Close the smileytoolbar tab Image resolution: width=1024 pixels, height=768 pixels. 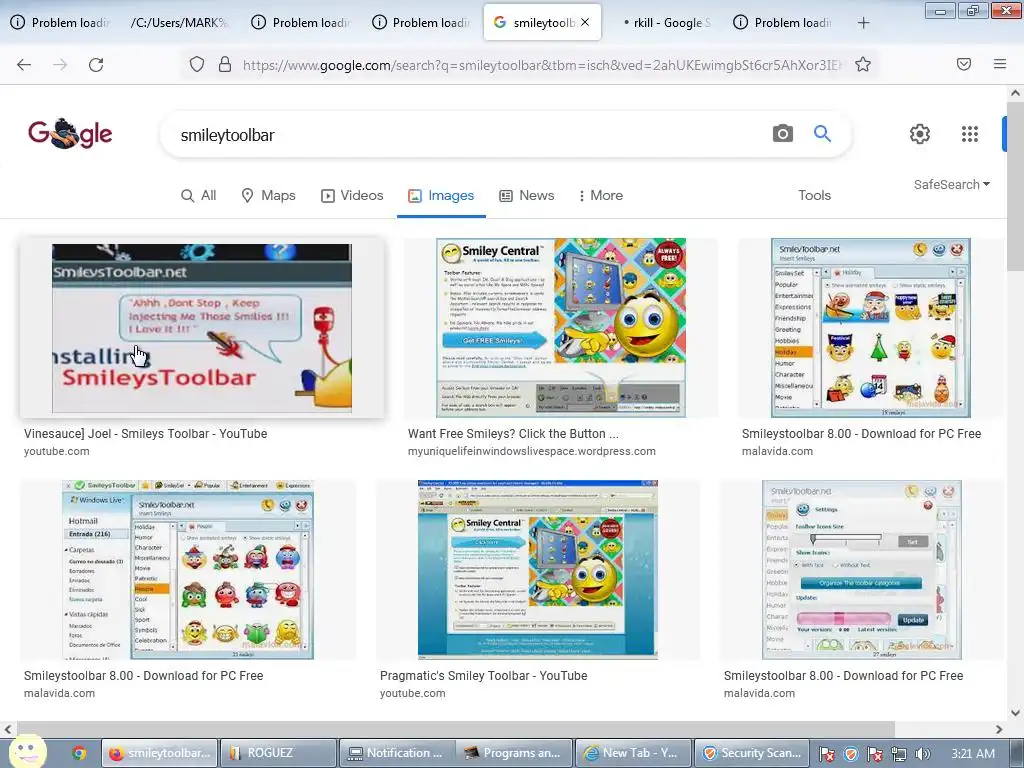[x=585, y=22]
